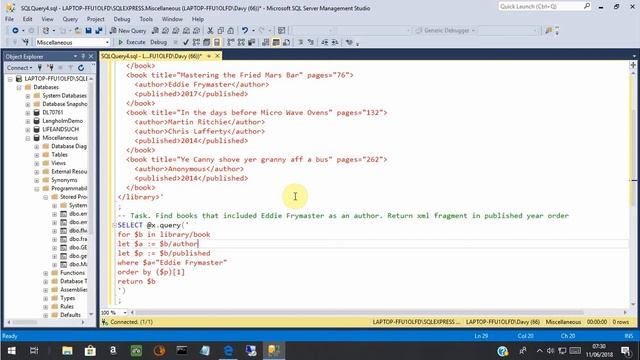Open Windows Start menu
This screenshot has height=360, width=640.
[12, 351]
